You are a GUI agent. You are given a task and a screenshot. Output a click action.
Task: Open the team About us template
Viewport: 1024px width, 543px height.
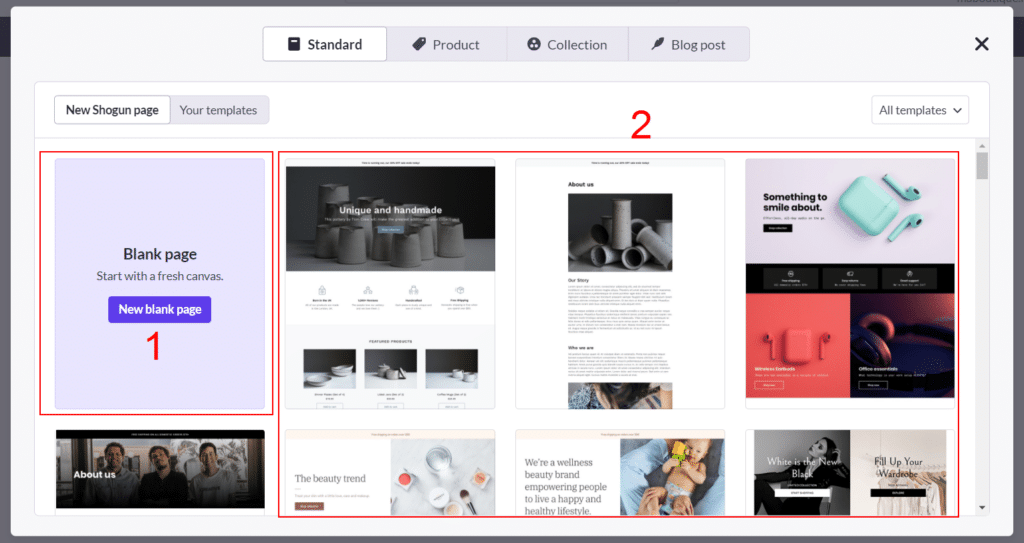click(160, 470)
